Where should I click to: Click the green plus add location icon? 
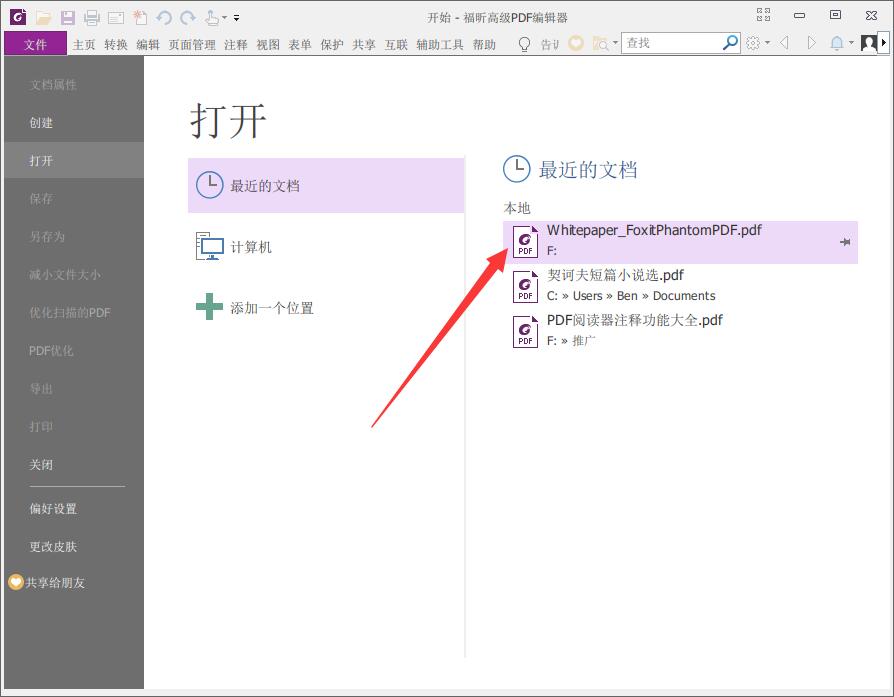click(209, 307)
